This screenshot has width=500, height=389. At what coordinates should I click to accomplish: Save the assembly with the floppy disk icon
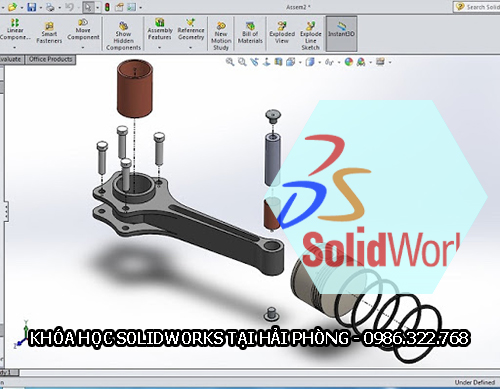tap(31, 7)
